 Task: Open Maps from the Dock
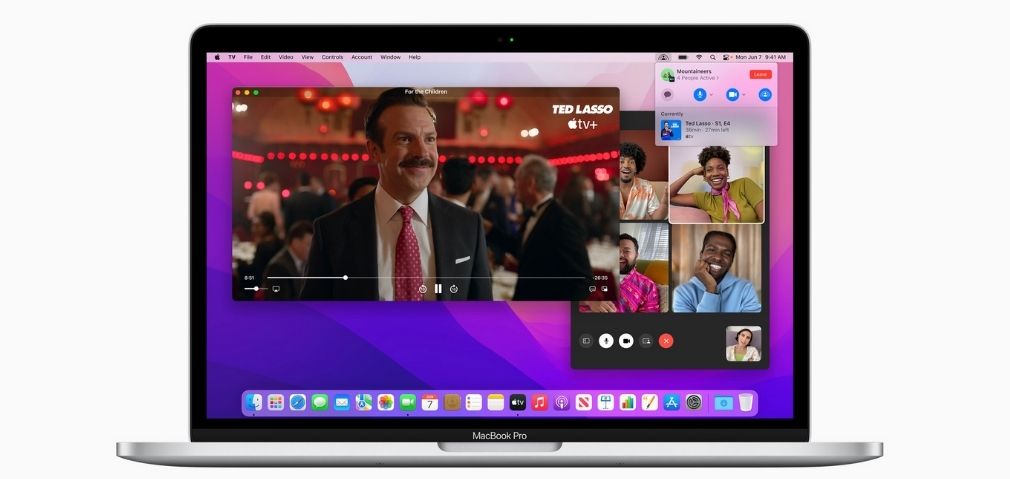point(364,403)
